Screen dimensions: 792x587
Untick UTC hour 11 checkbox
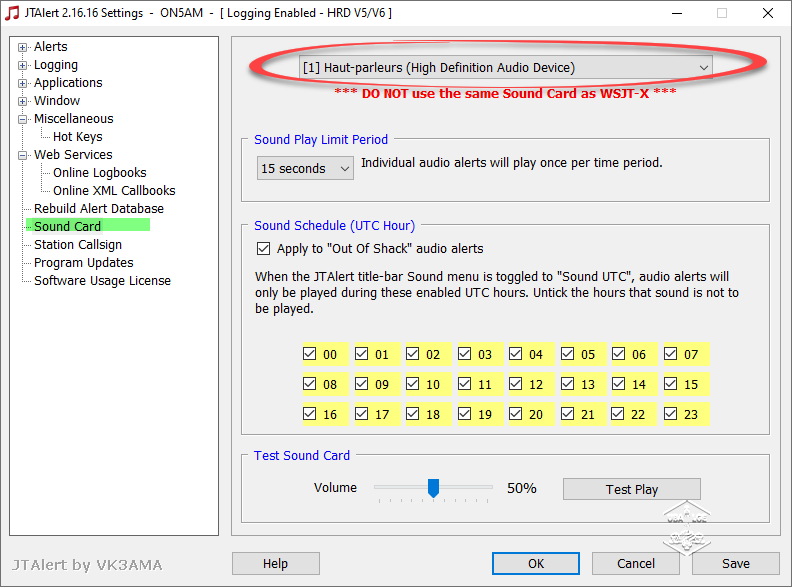(464, 384)
